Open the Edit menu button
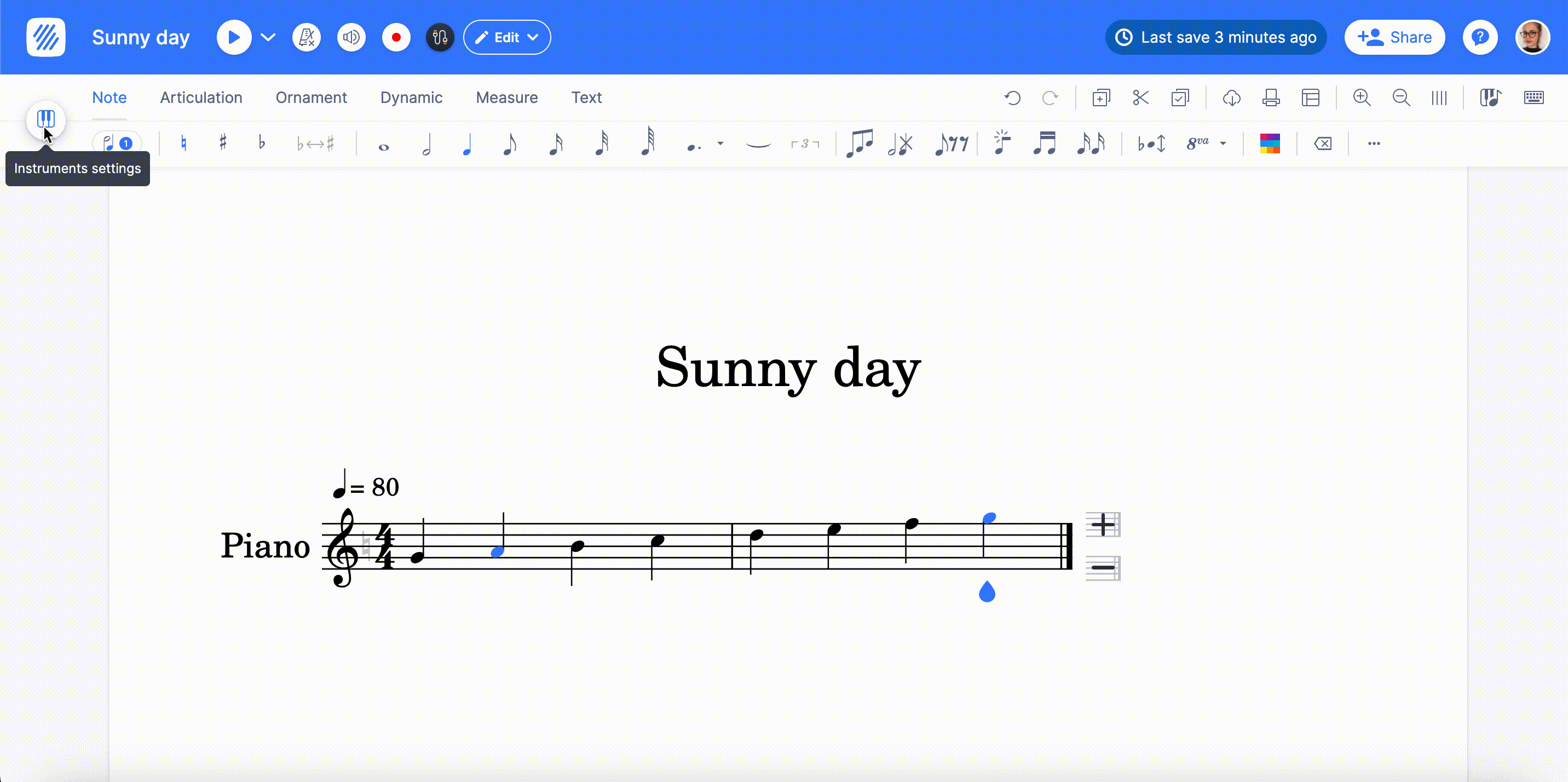The height and width of the screenshot is (782, 1568). (x=506, y=37)
